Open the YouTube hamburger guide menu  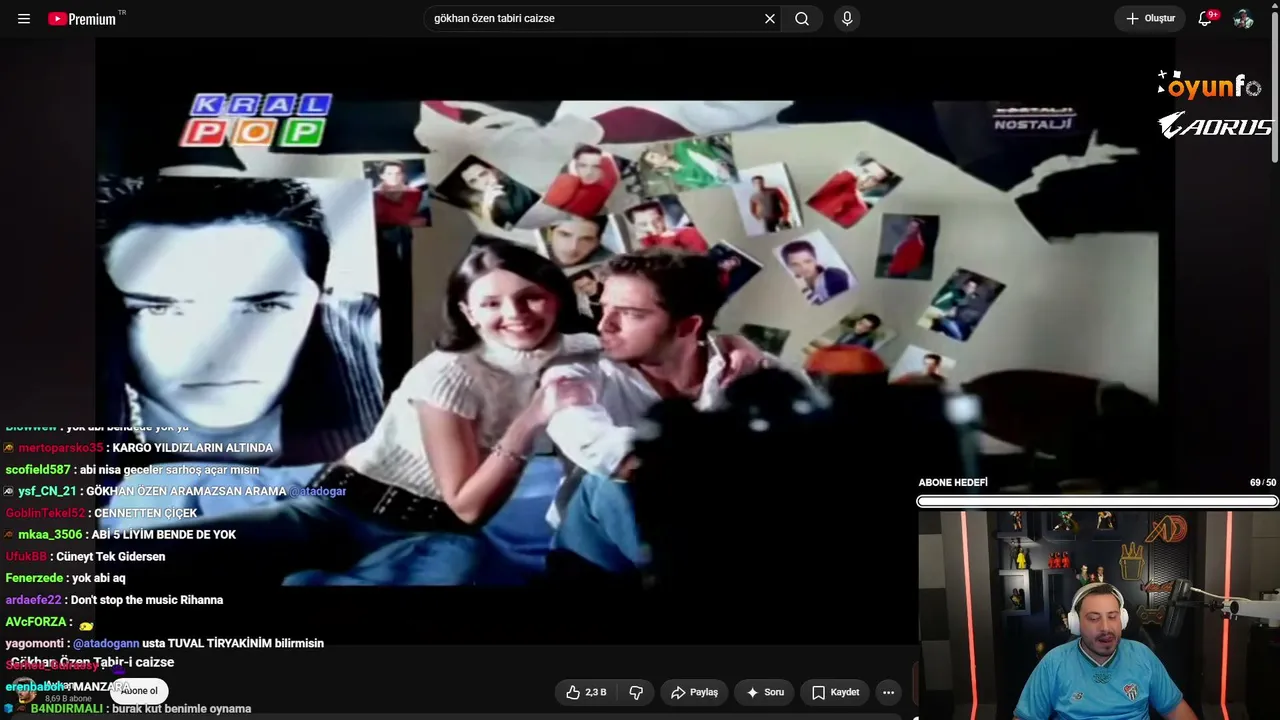[x=24, y=19]
